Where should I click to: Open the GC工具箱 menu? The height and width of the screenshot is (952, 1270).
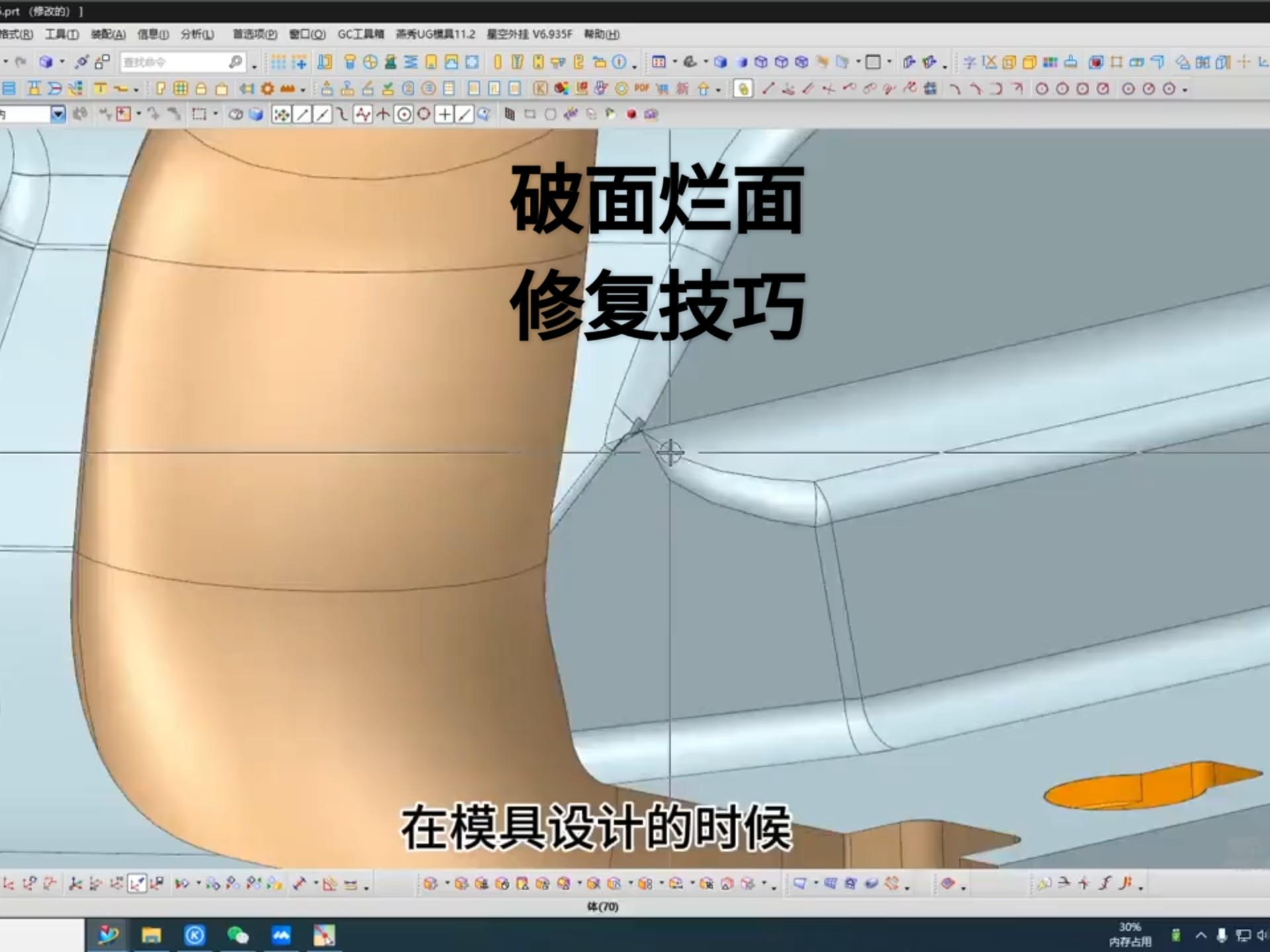(x=360, y=34)
